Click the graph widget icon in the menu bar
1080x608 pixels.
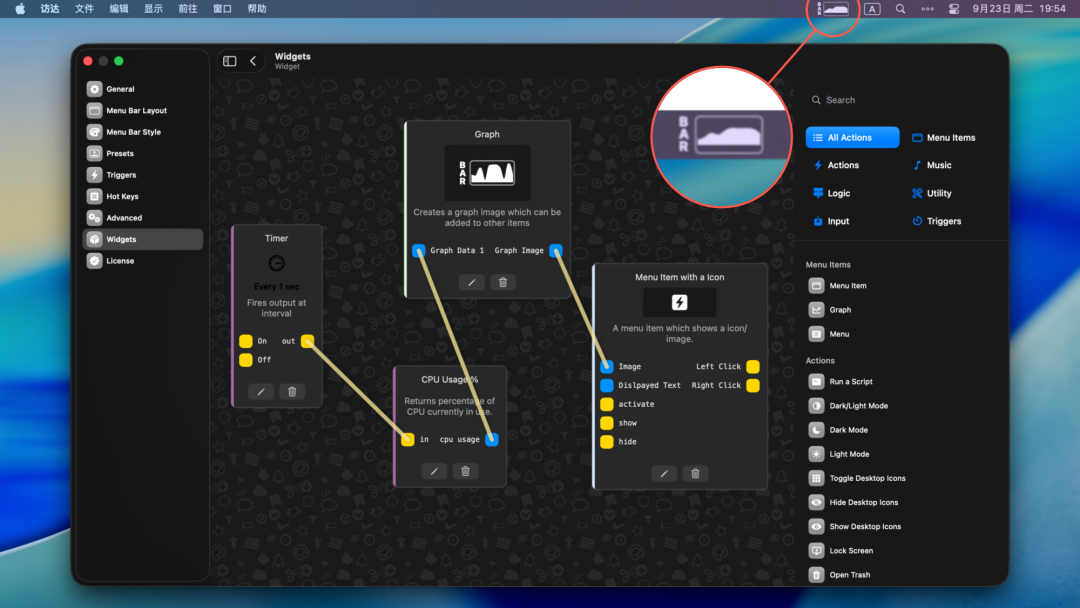[x=833, y=9]
